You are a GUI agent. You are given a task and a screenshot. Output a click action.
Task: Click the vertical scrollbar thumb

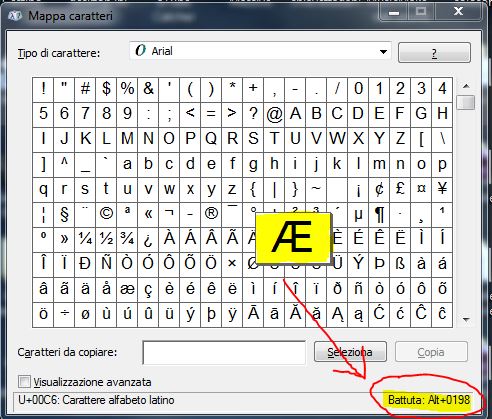click(466, 102)
